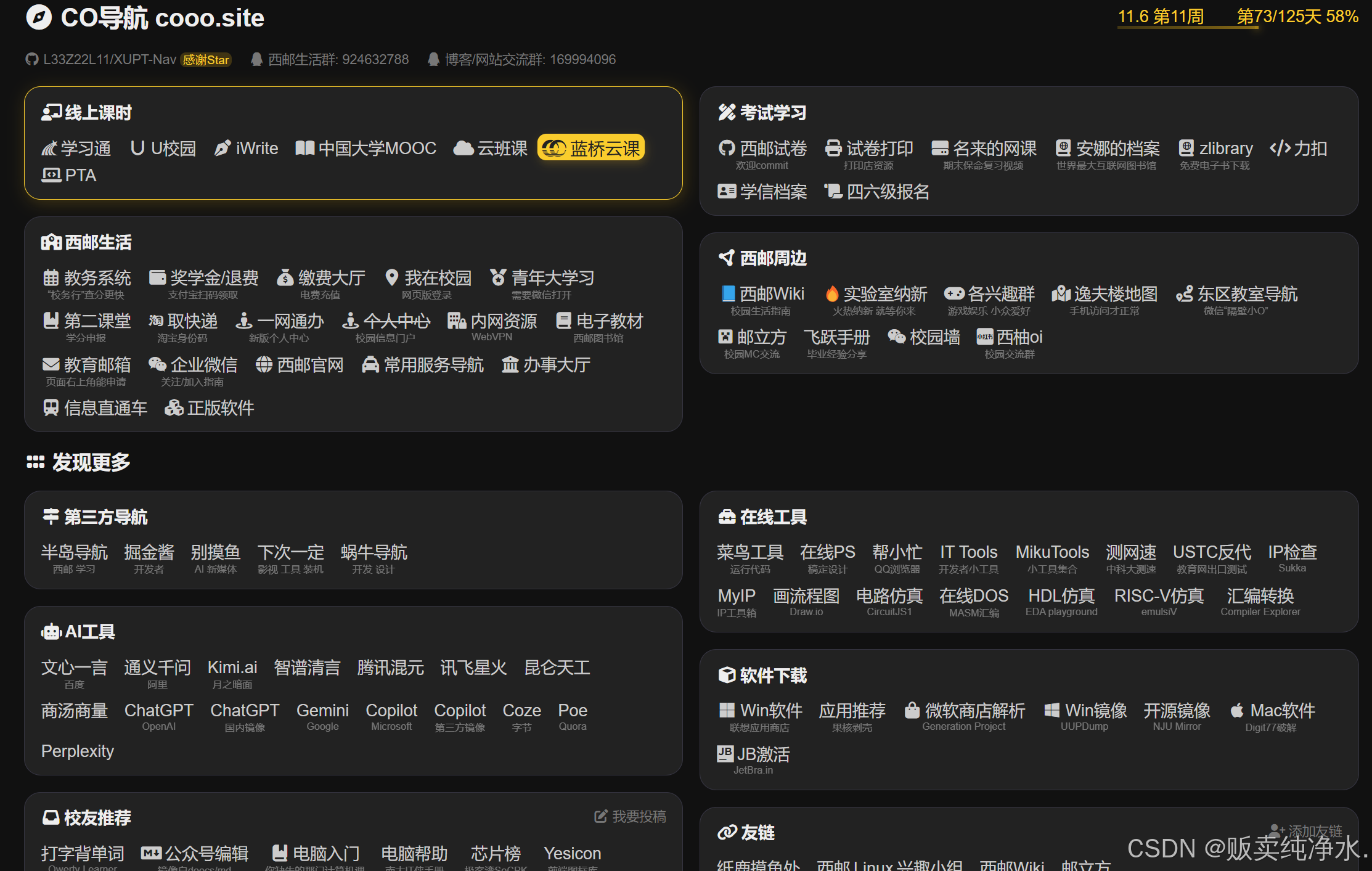Open the GitHub icon next to L33Z22L11/XUPT-Nav
This screenshot has width=1372, height=871.
(31, 59)
